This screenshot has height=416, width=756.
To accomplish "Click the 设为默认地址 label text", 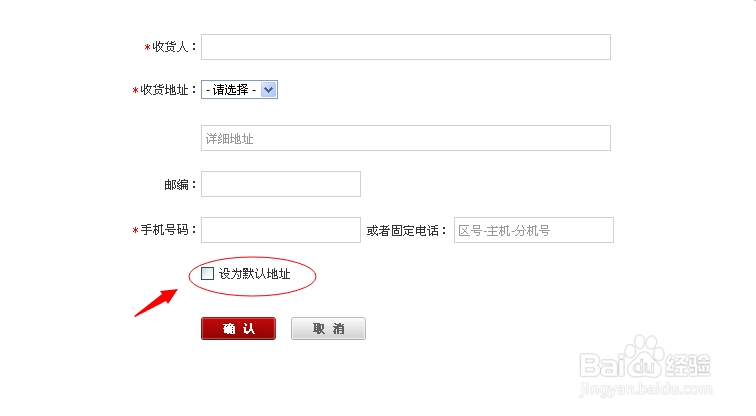I will click(x=255, y=273).
